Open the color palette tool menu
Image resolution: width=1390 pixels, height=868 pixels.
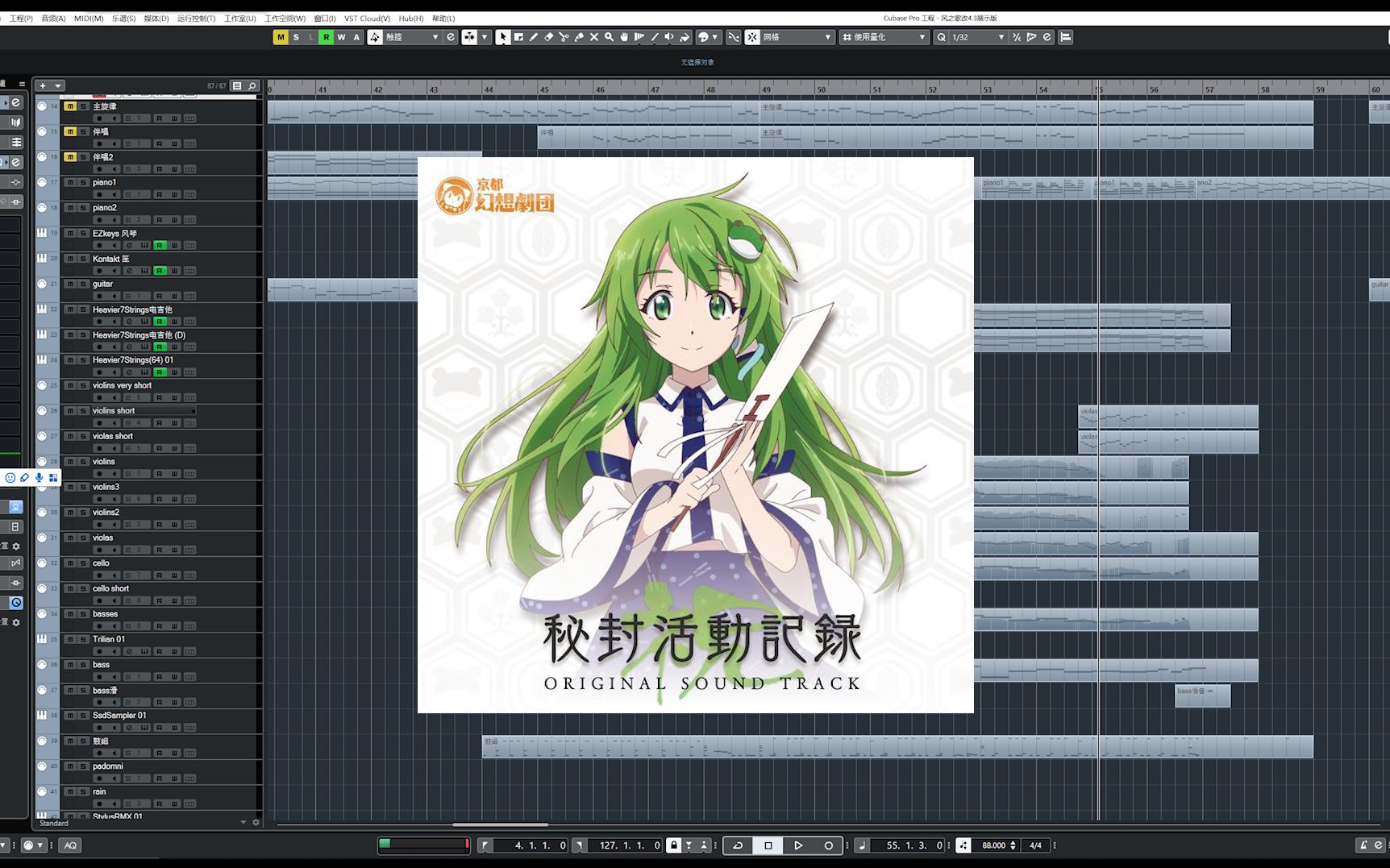tap(707, 37)
